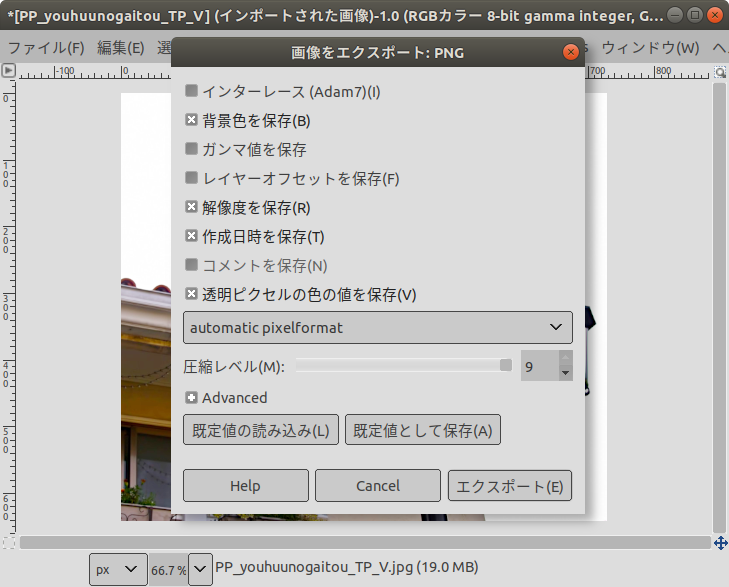Click the zoom-on-resize icon at top right

(720, 72)
